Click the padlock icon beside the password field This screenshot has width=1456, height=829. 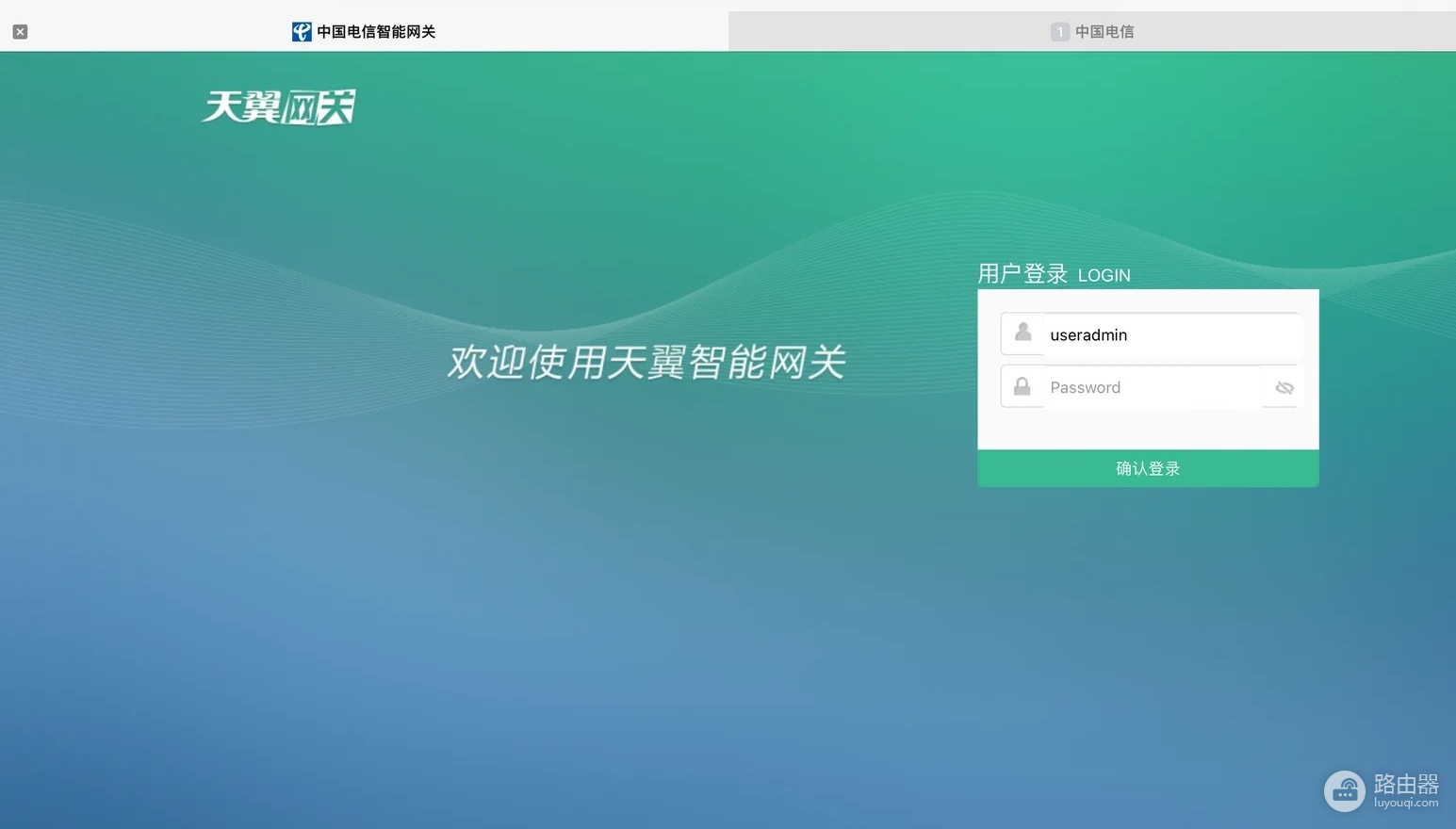pyautogui.click(x=1022, y=386)
